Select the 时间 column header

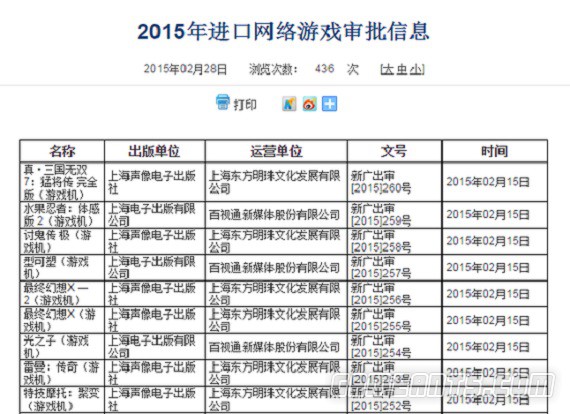[495, 151]
